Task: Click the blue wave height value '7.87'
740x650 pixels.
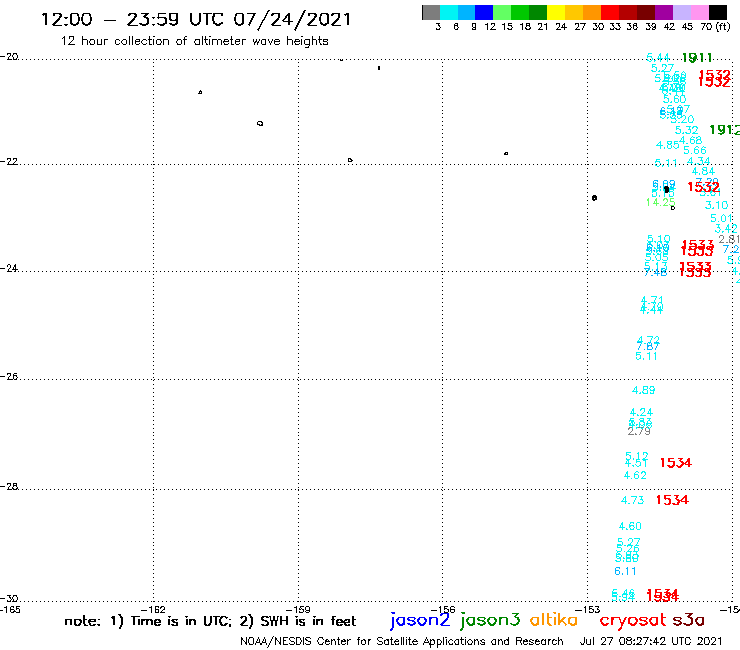Action: click(648, 347)
